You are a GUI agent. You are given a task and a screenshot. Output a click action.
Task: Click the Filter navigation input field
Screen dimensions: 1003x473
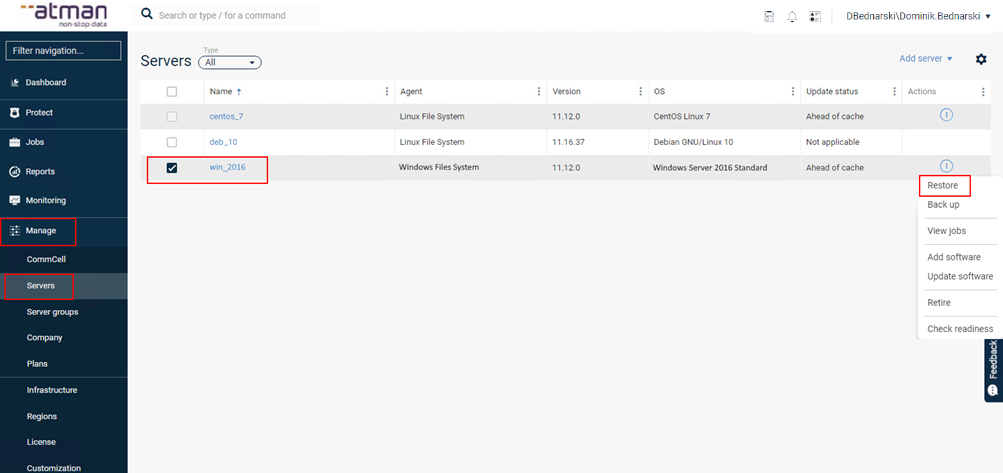coord(63,50)
